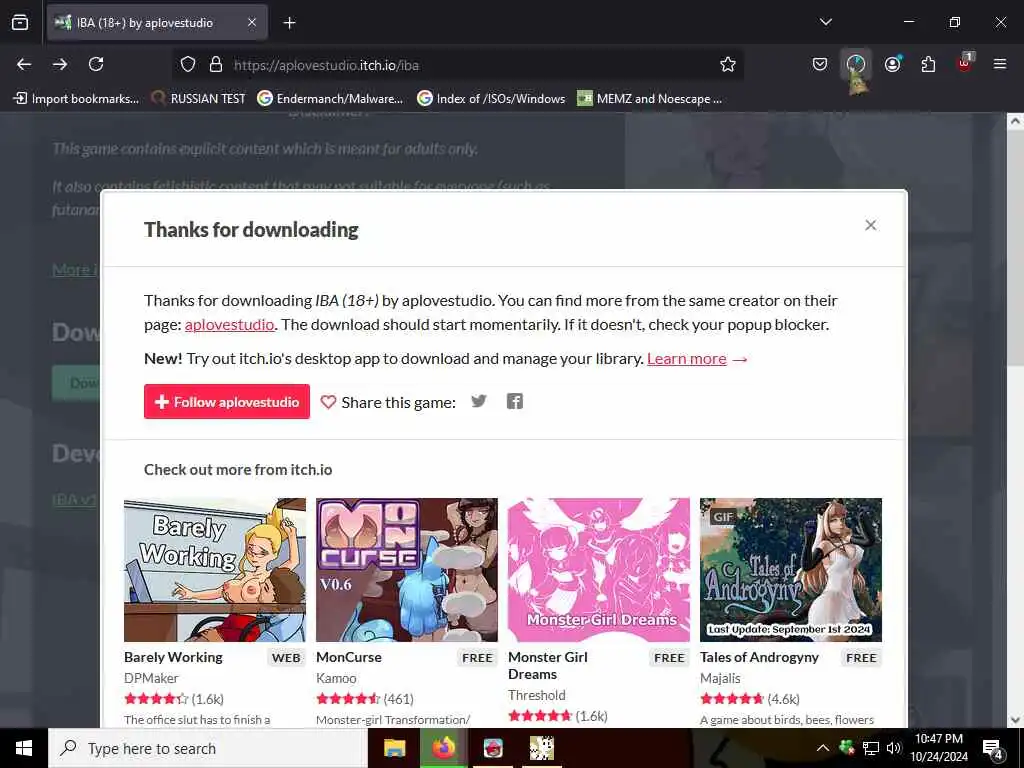
Task: Open the Barely Working game thumbnail
Action: (215, 570)
